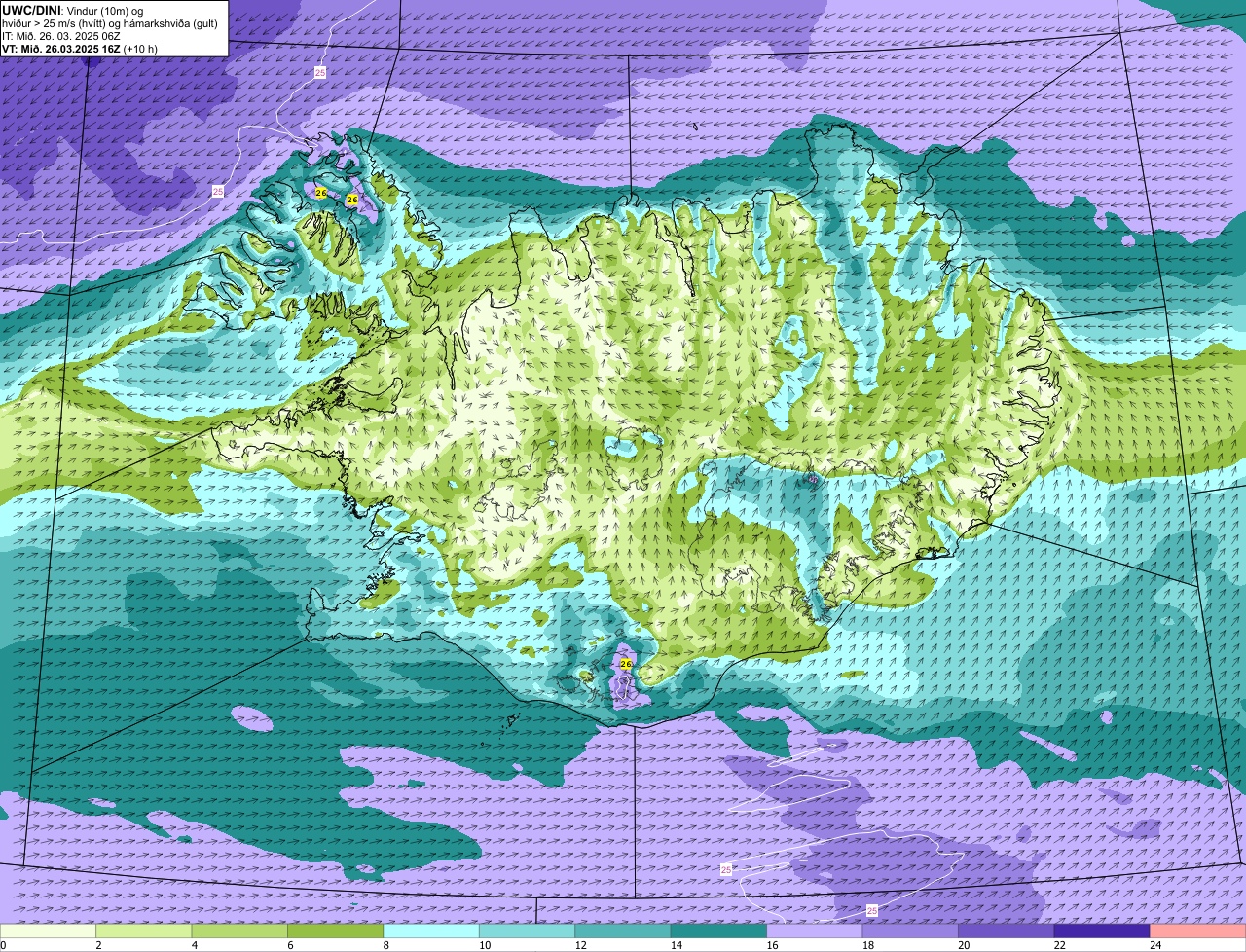The width and height of the screenshot is (1246, 952).
Task: Click the western yellow 26 marker in the Westfjords
Action: pyautogui.click(x=321, y=193)
